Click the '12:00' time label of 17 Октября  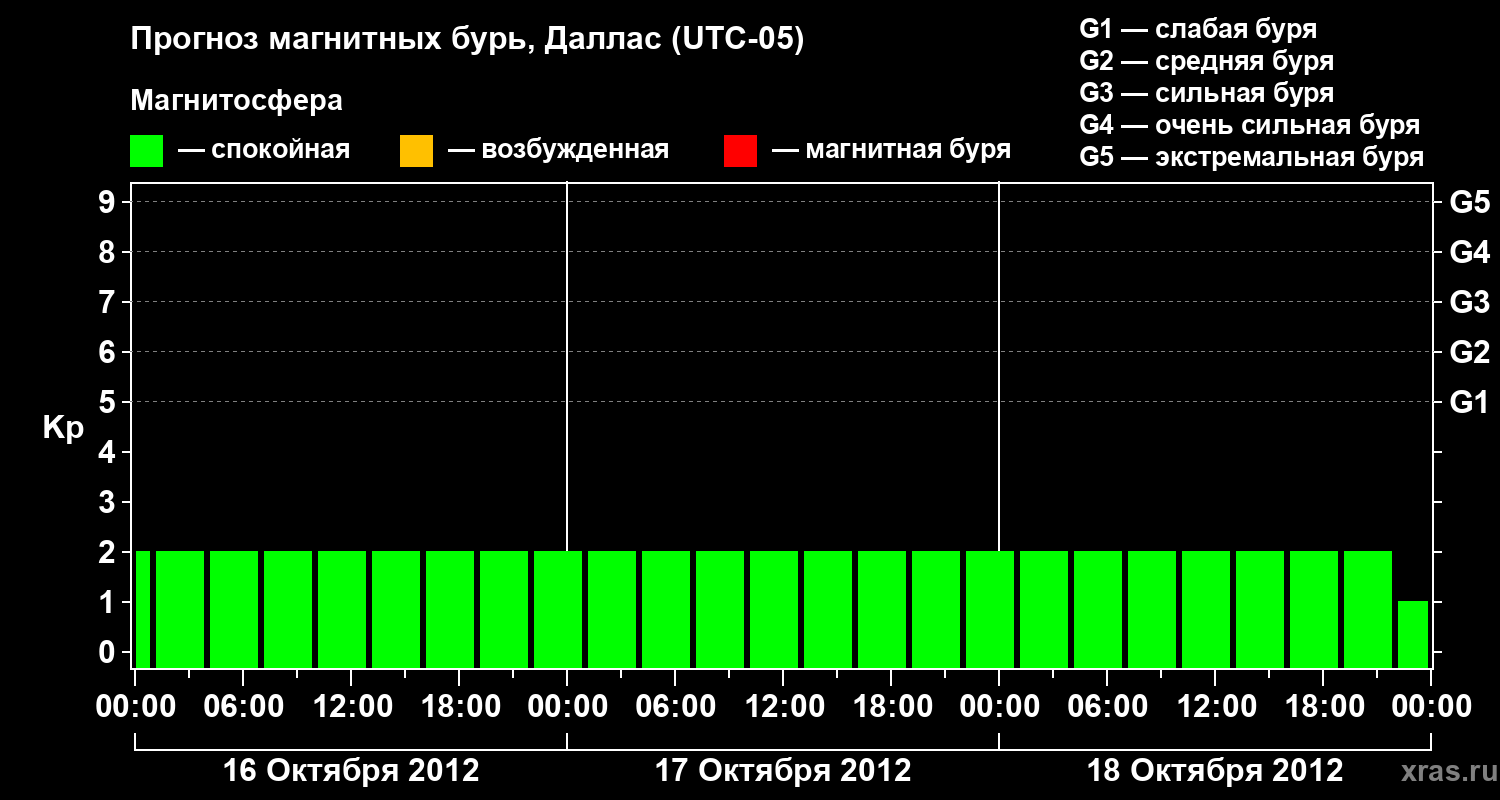coord(783,707)
